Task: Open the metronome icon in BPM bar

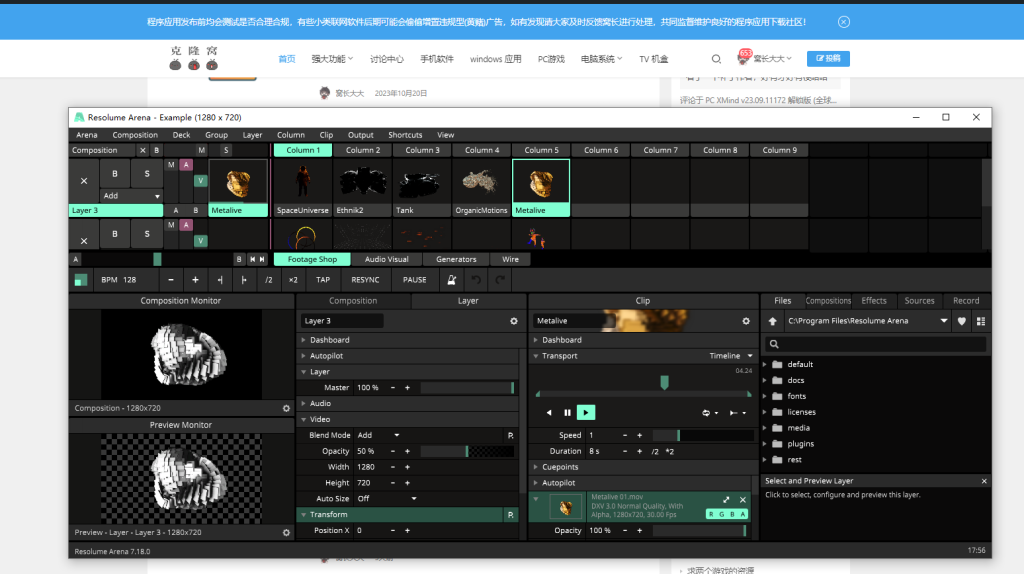Action: click(451, 280)
